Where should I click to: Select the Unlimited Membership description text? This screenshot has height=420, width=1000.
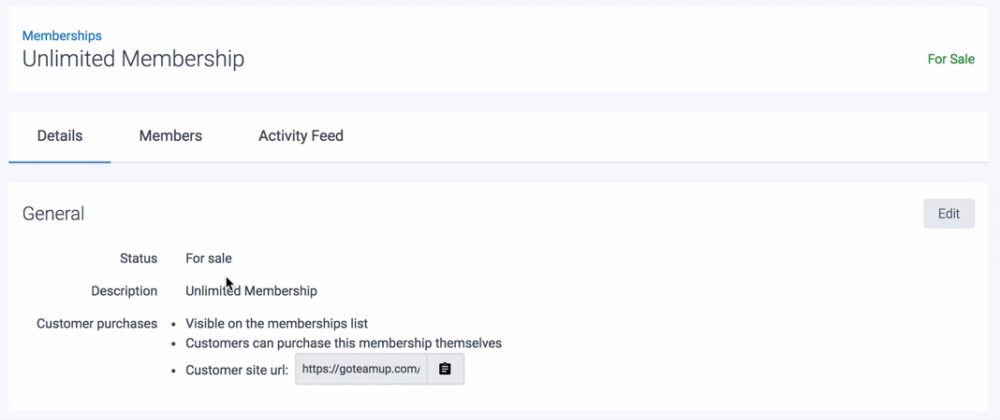251,291
